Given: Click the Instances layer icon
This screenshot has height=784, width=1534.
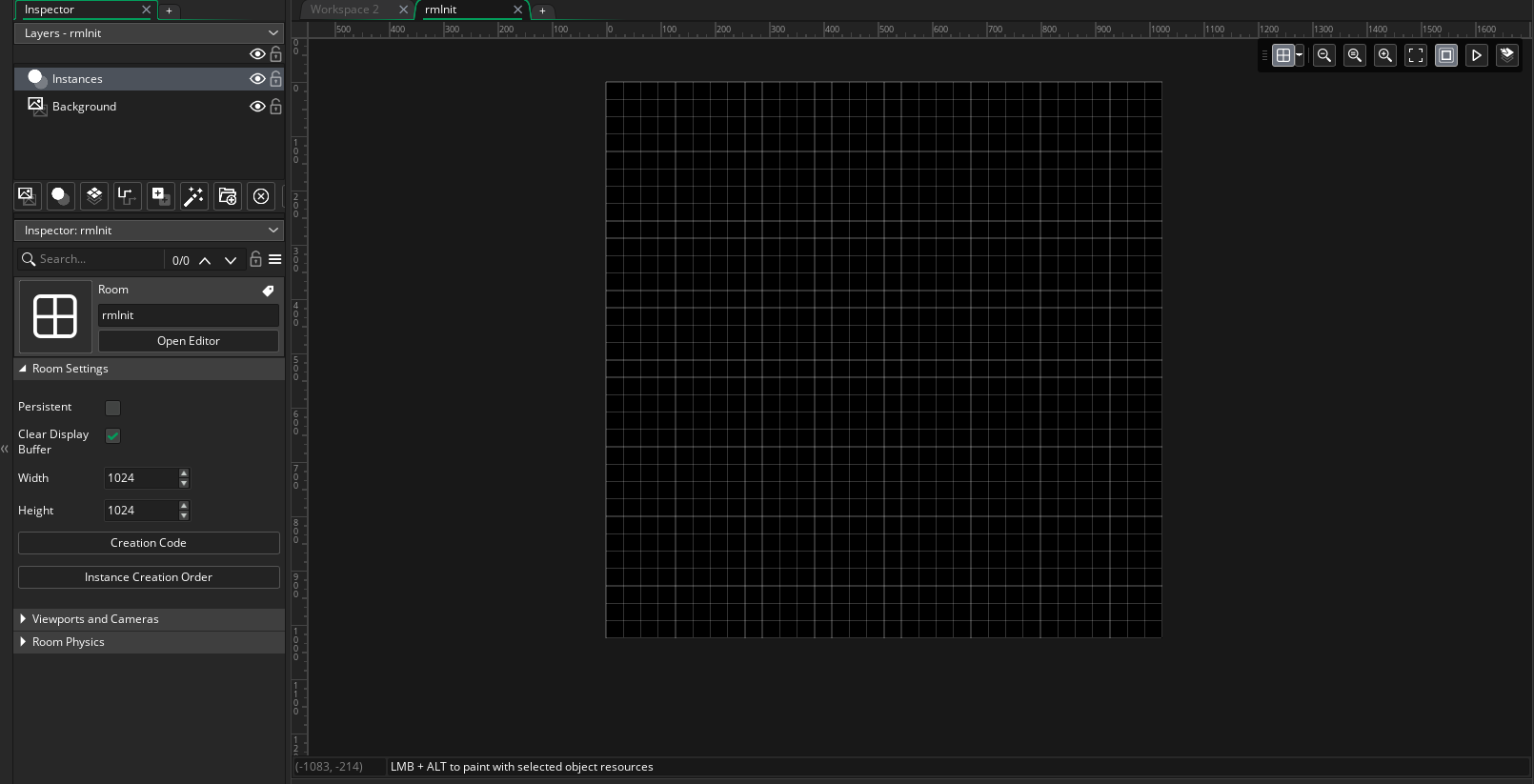Looking at the screenshot, I should coord(36,78).
